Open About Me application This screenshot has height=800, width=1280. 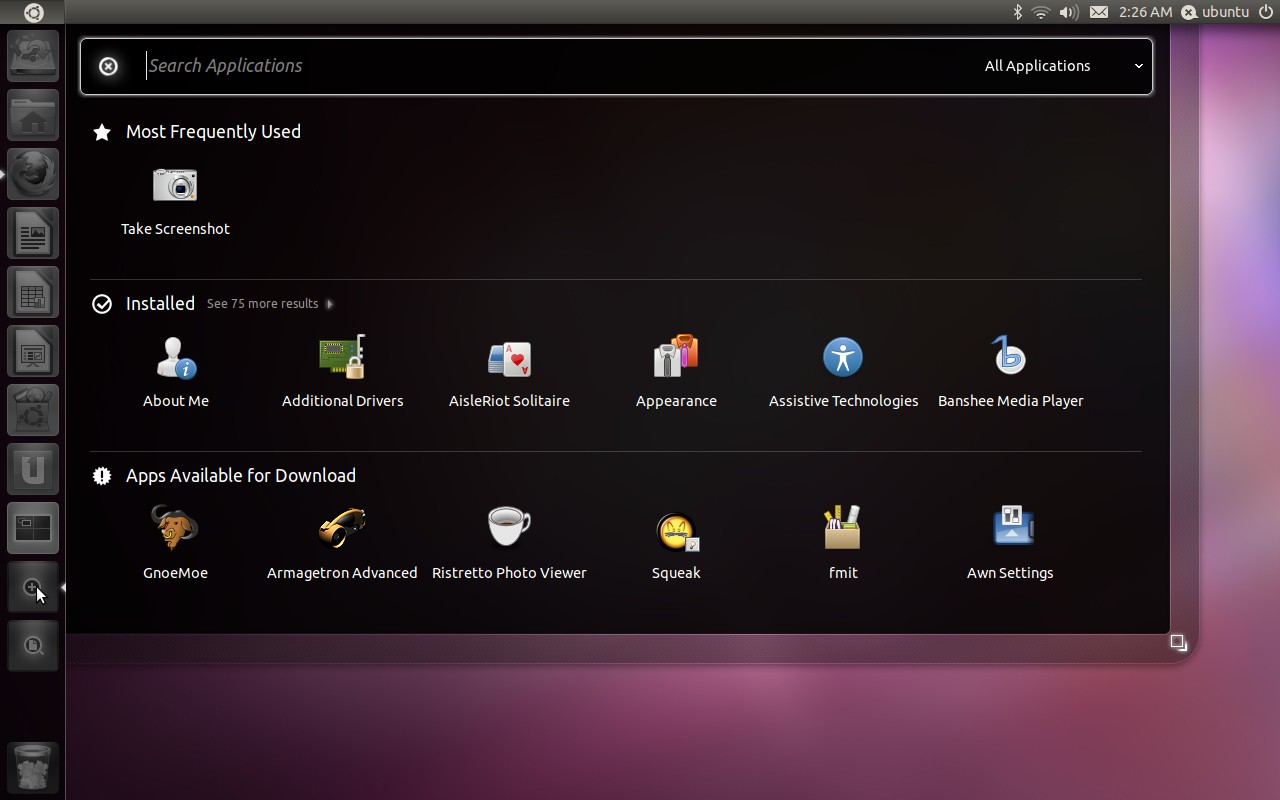175,372
